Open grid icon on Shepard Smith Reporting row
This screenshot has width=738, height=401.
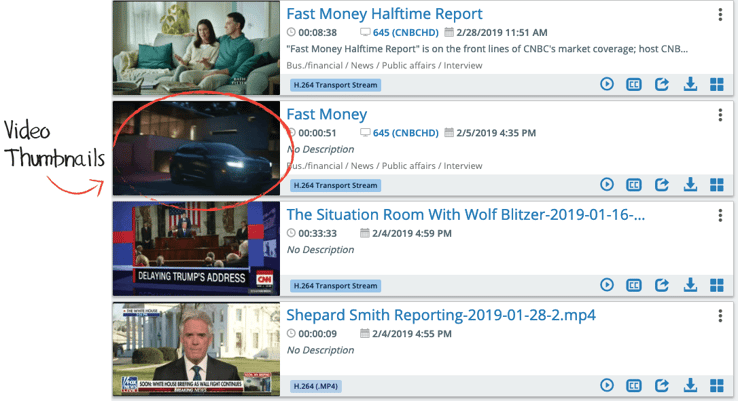point(717,385)
